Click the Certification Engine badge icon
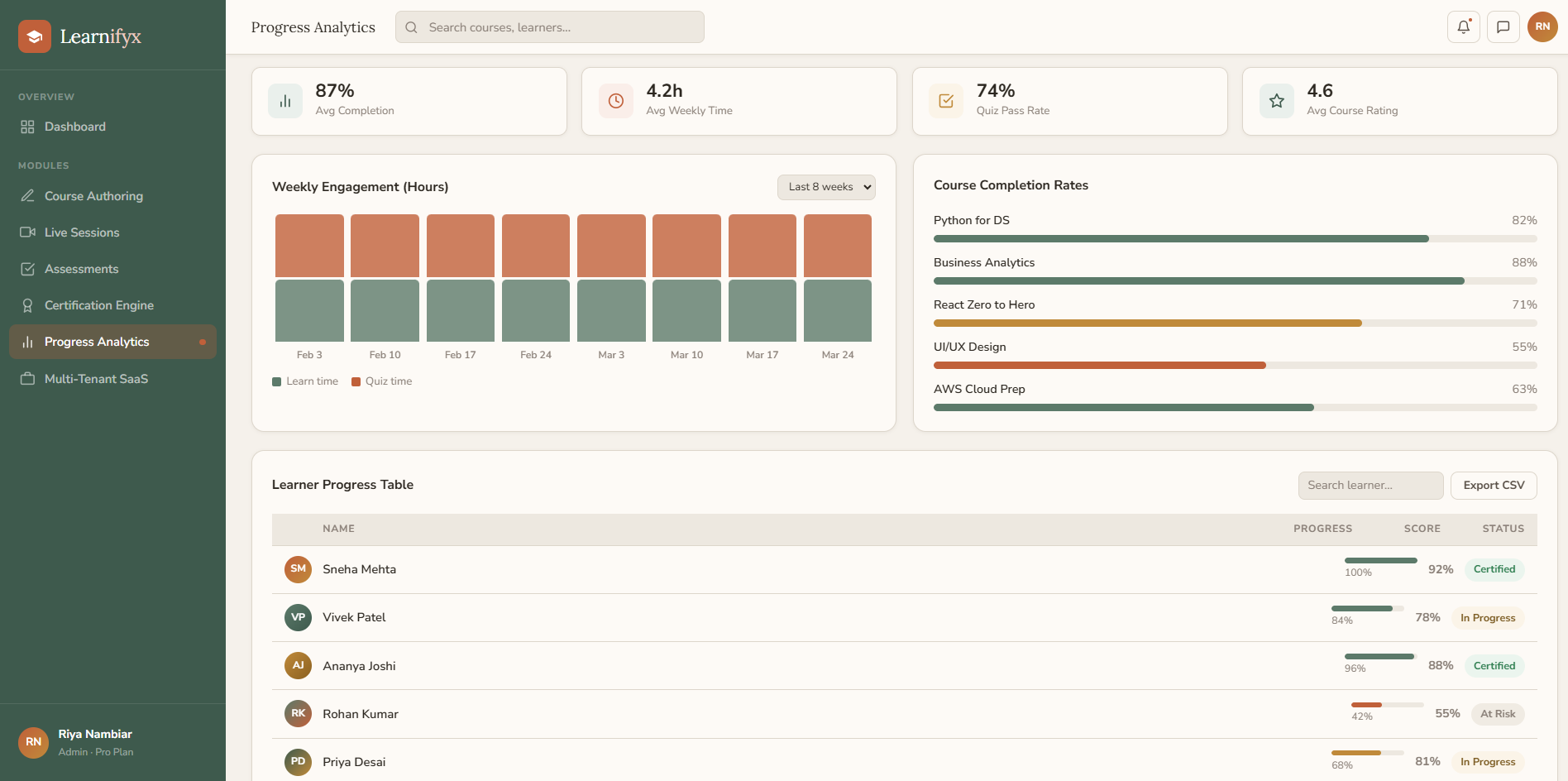This screenshot has width=1568, height=781. (27, 304)
